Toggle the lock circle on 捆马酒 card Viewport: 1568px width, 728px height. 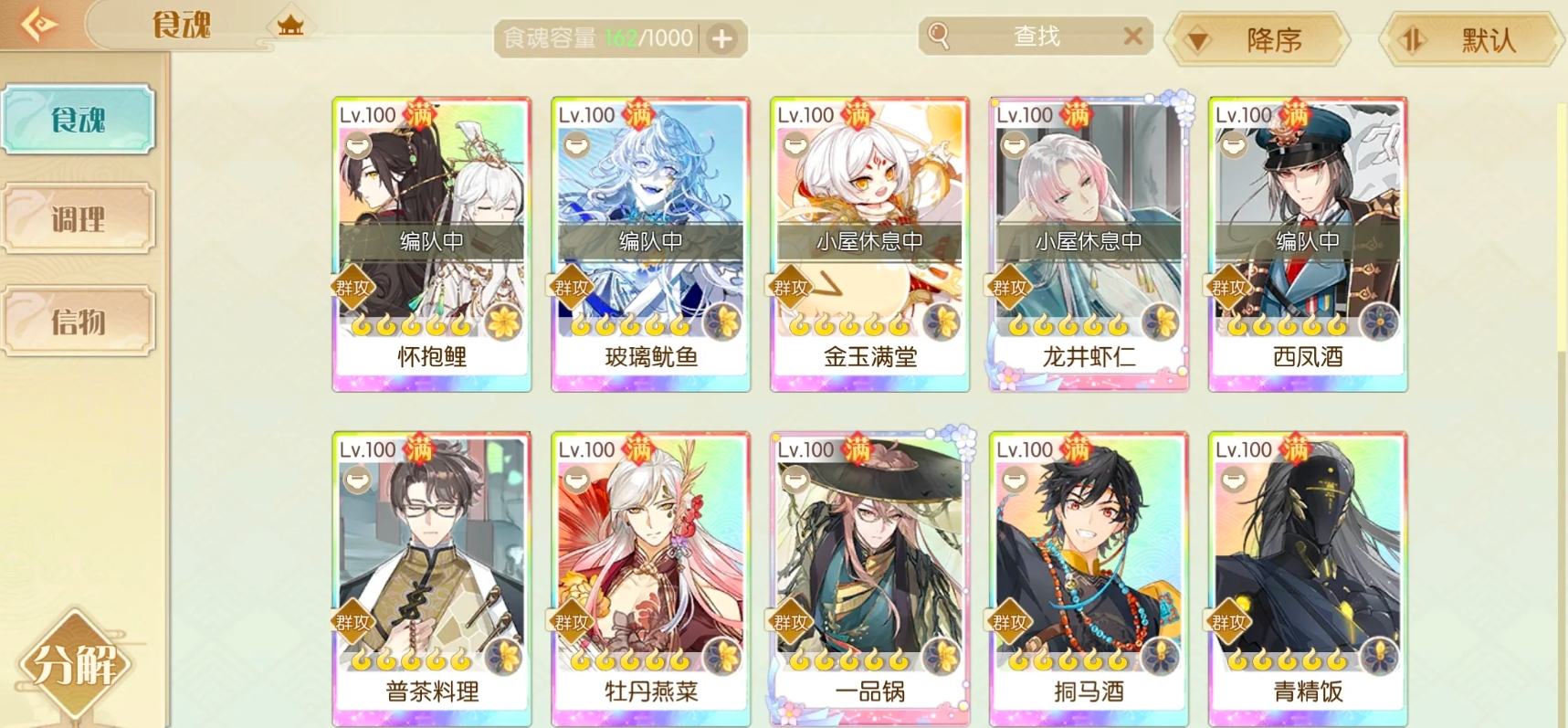(x=1014, y=479)
